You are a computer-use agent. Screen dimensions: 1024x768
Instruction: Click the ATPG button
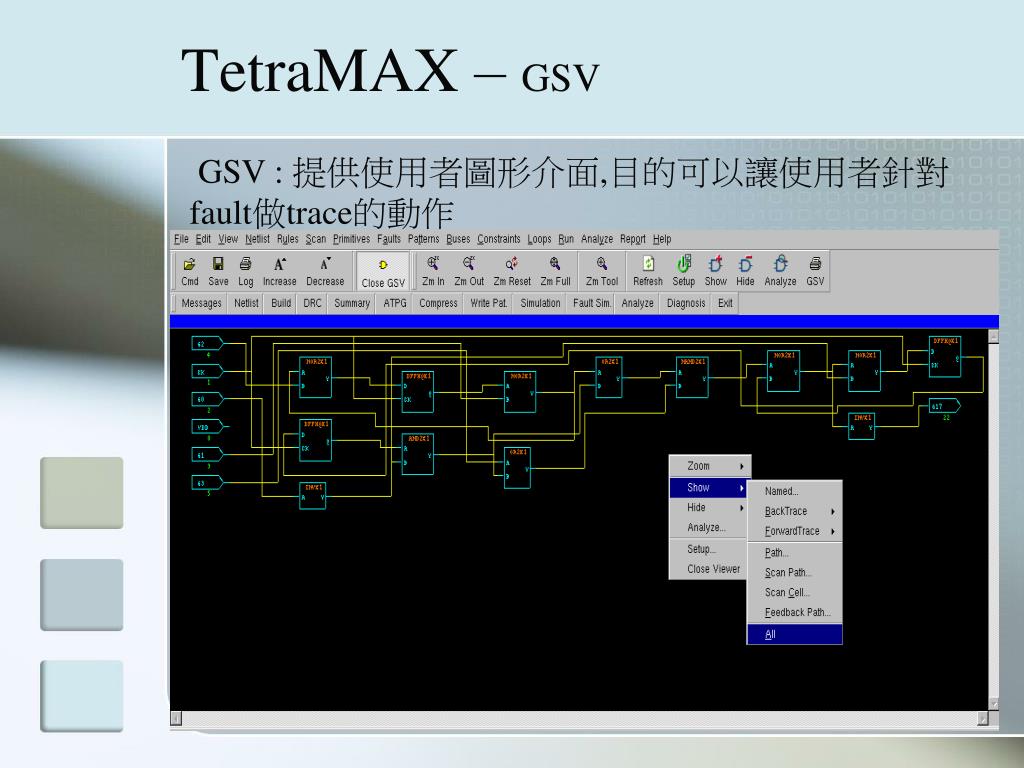point(395,303)
